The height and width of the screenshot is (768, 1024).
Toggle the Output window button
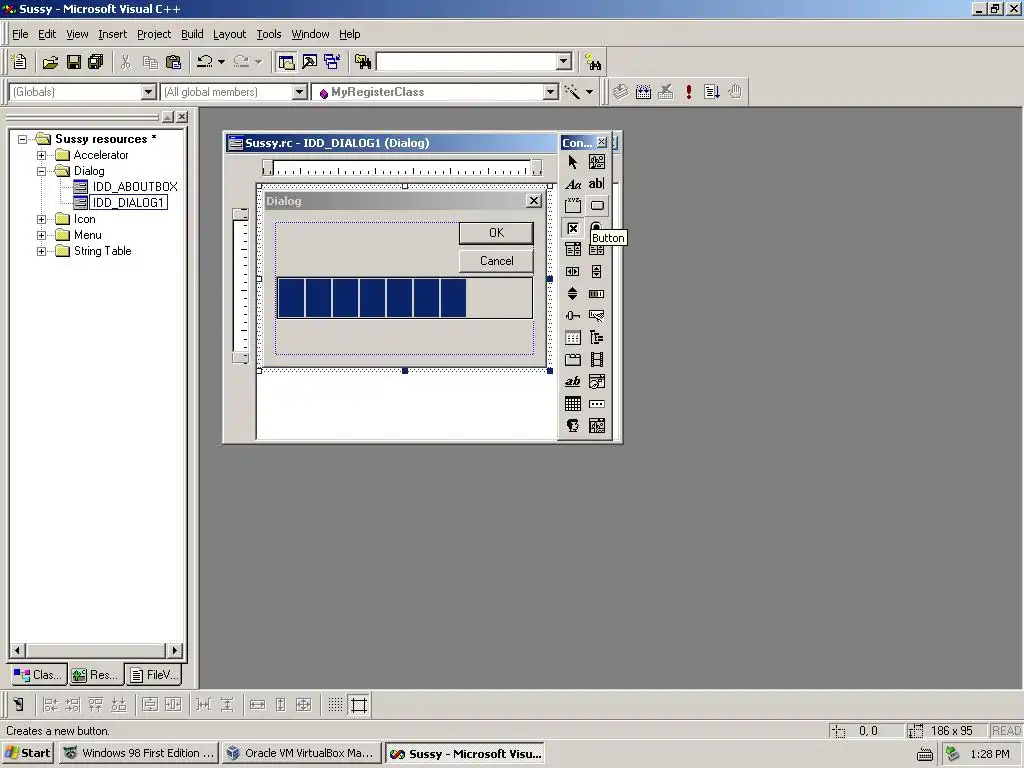(x=310, y=62)
